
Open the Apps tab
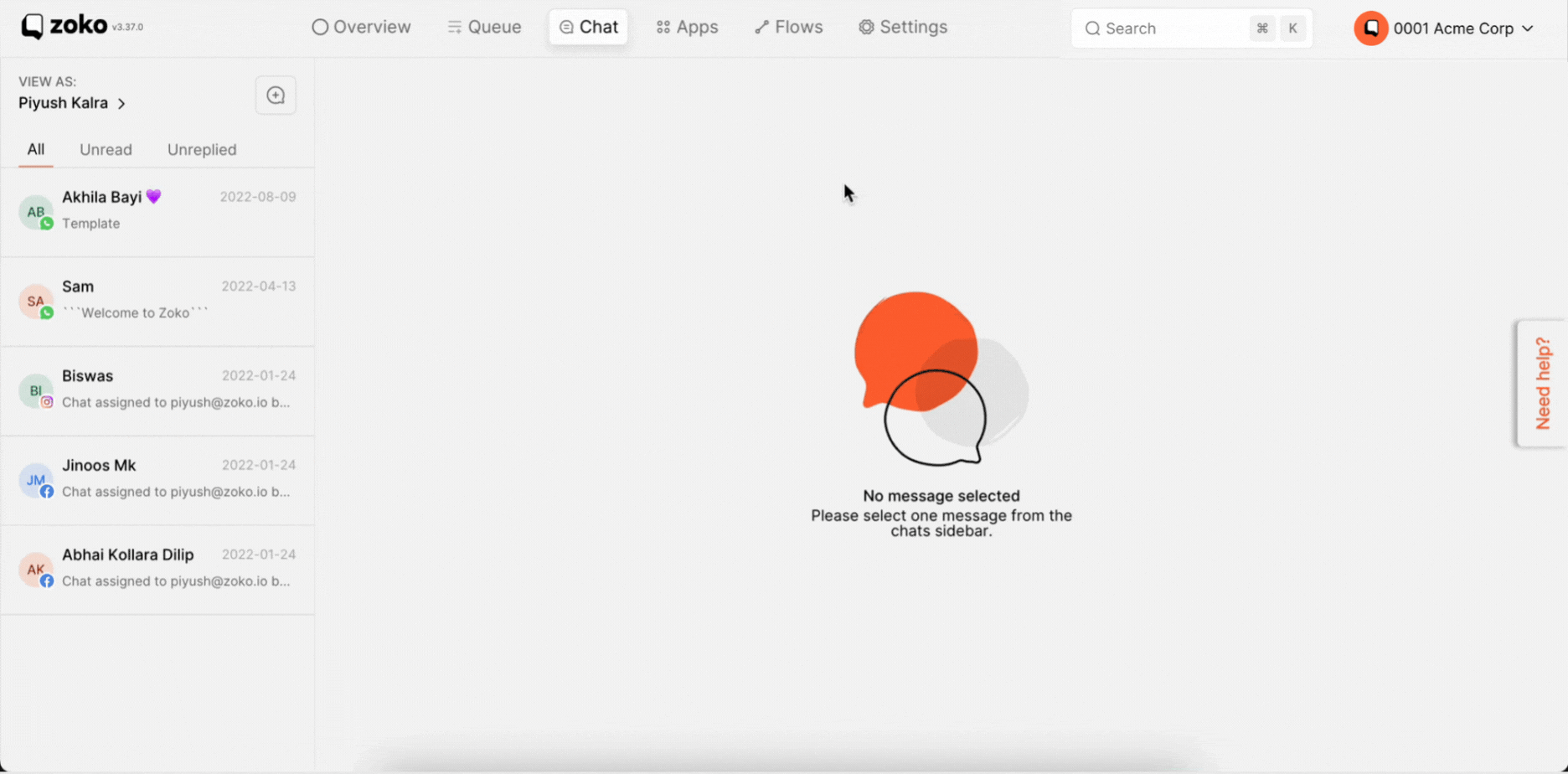pos(687,27)
